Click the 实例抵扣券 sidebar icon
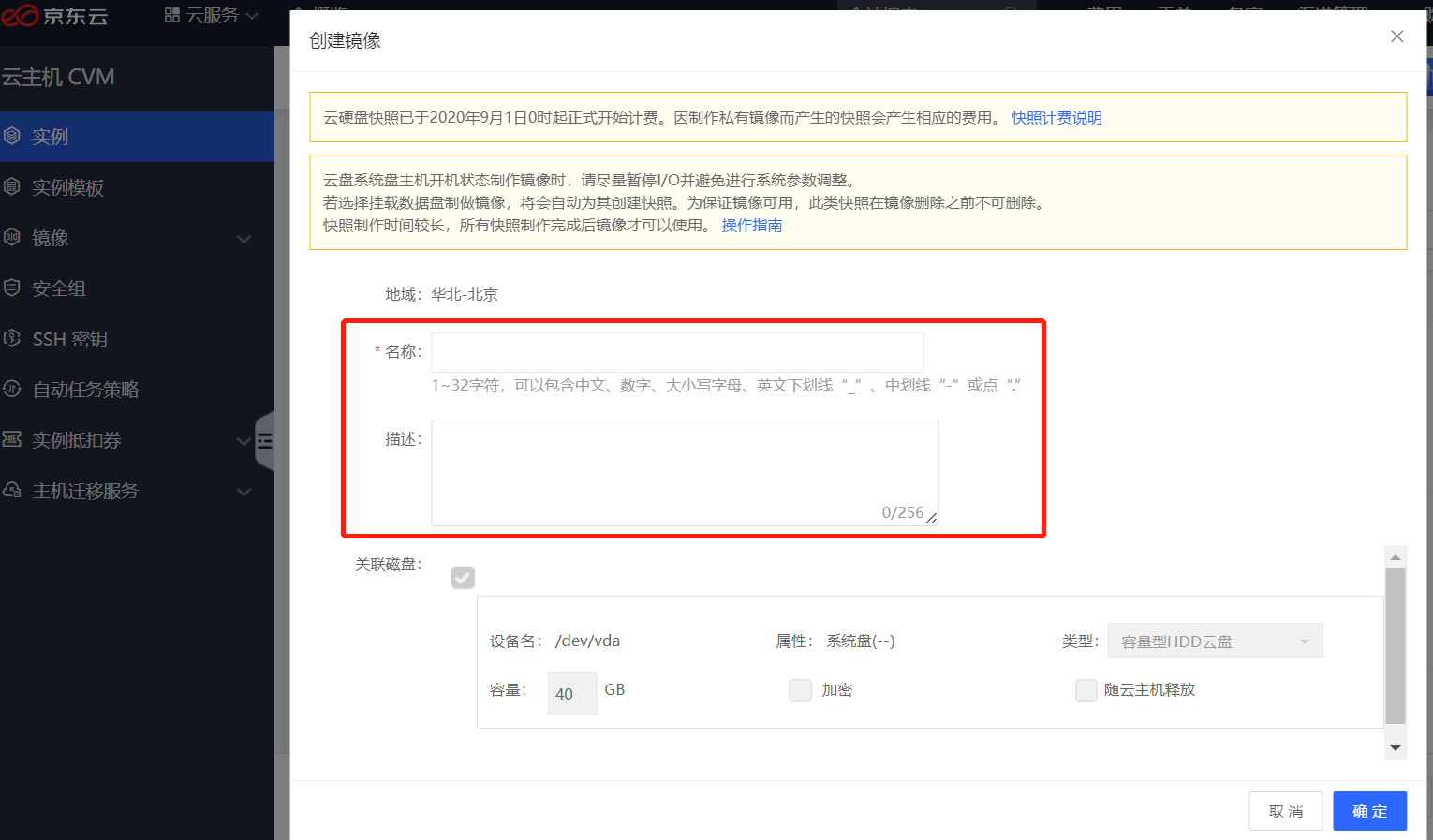 click(x=12, y=439)
